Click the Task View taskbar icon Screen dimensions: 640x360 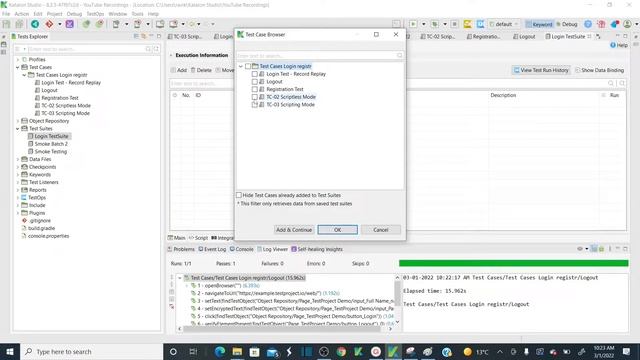(193, 351)
